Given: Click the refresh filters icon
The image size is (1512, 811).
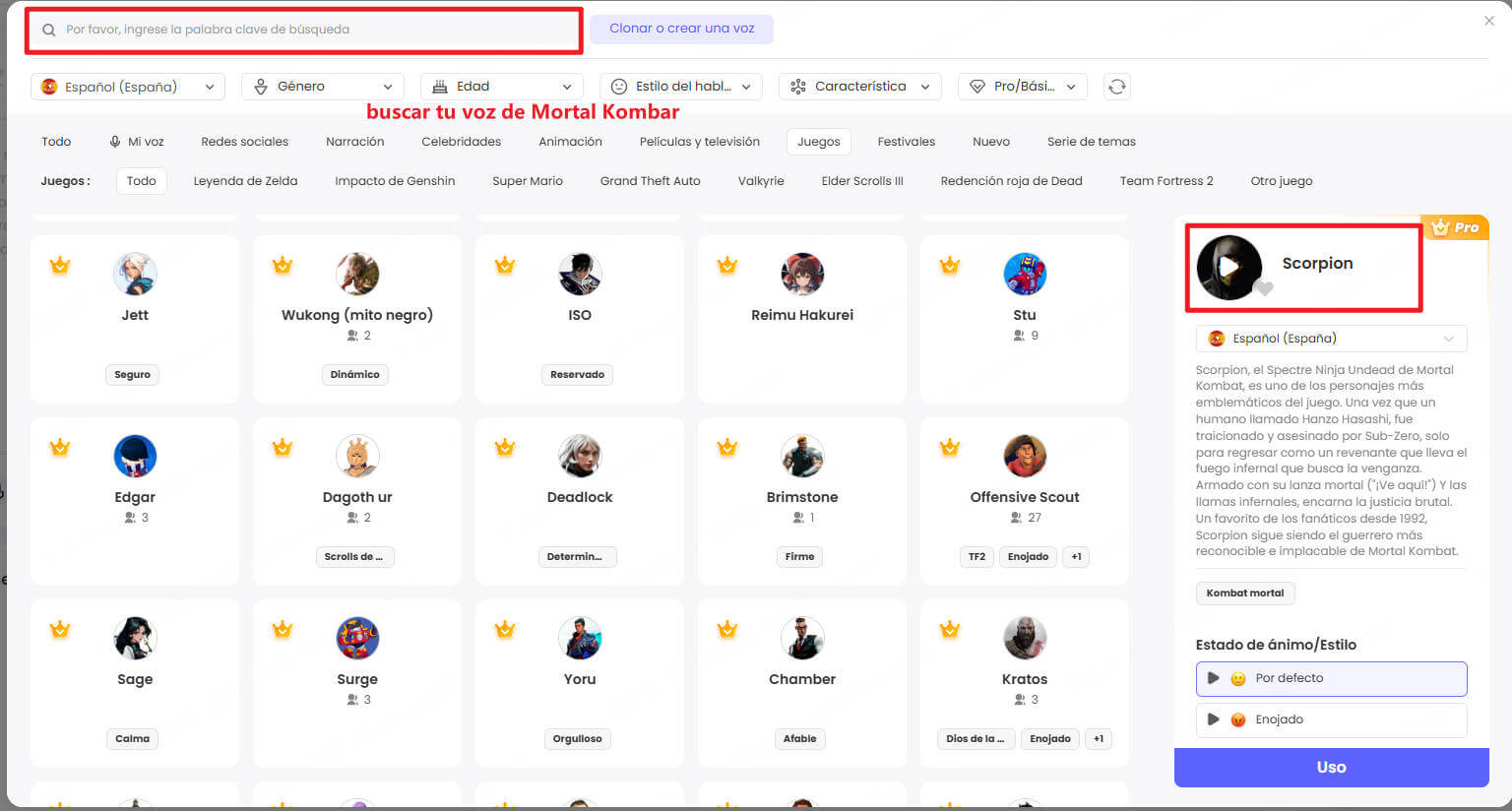Looking at the screenshot, I should tap(1116, 87).
